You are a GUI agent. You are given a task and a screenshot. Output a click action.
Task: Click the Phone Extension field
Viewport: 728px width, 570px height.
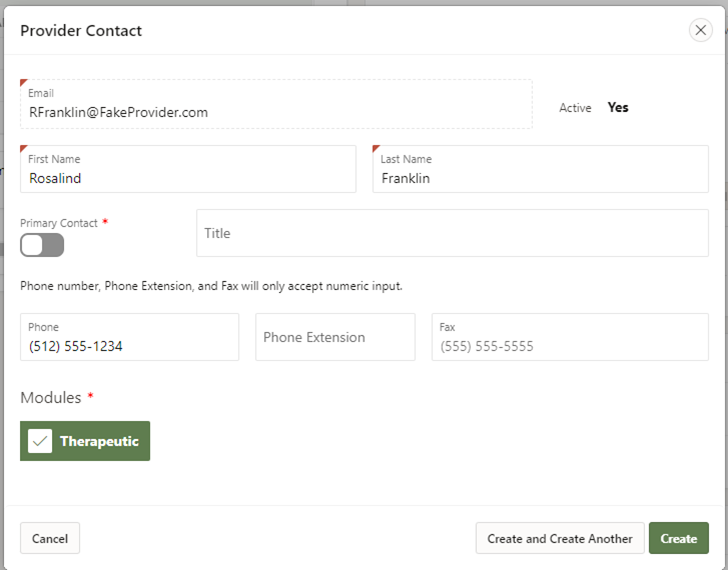coord(335,337)
